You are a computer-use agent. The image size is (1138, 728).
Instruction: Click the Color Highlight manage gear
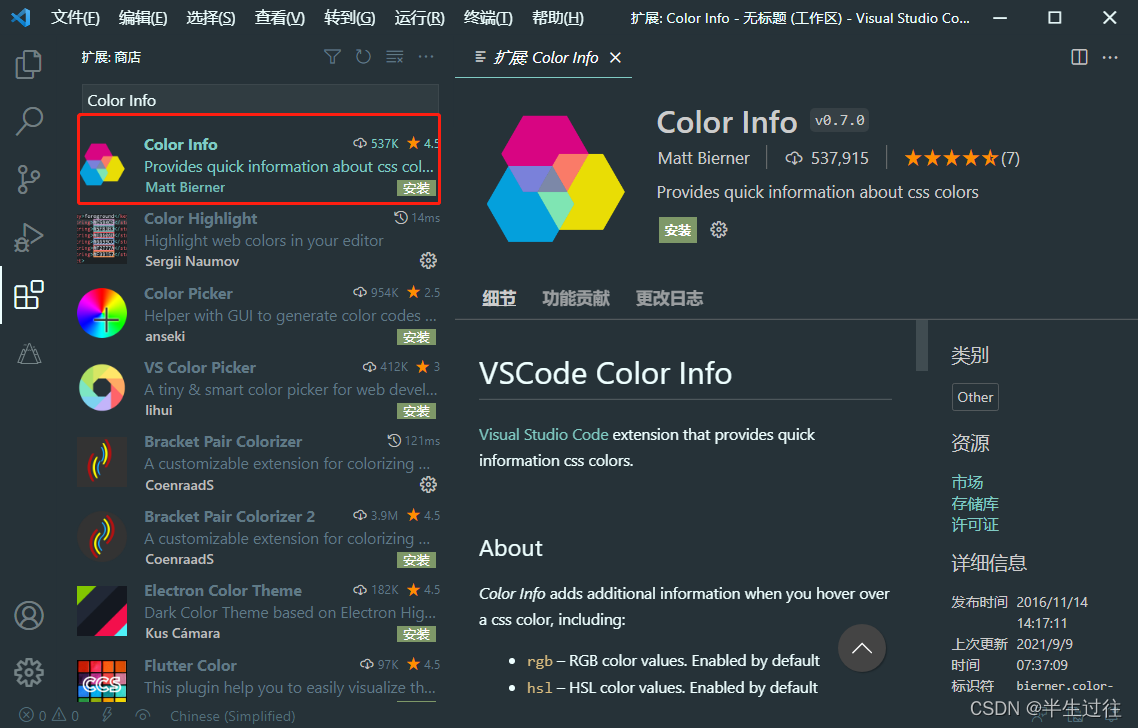coord(428,261)
